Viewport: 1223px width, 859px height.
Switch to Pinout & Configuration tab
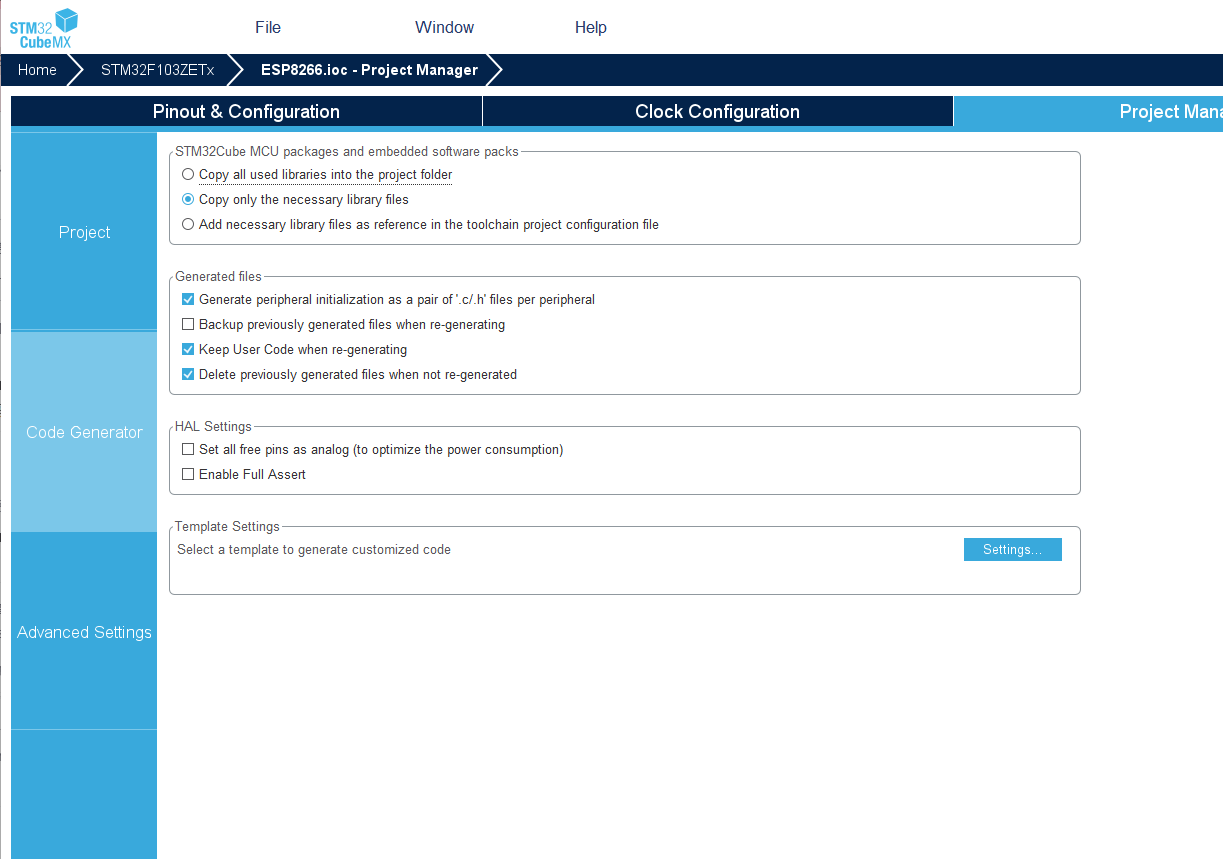(x=246, y=111)
